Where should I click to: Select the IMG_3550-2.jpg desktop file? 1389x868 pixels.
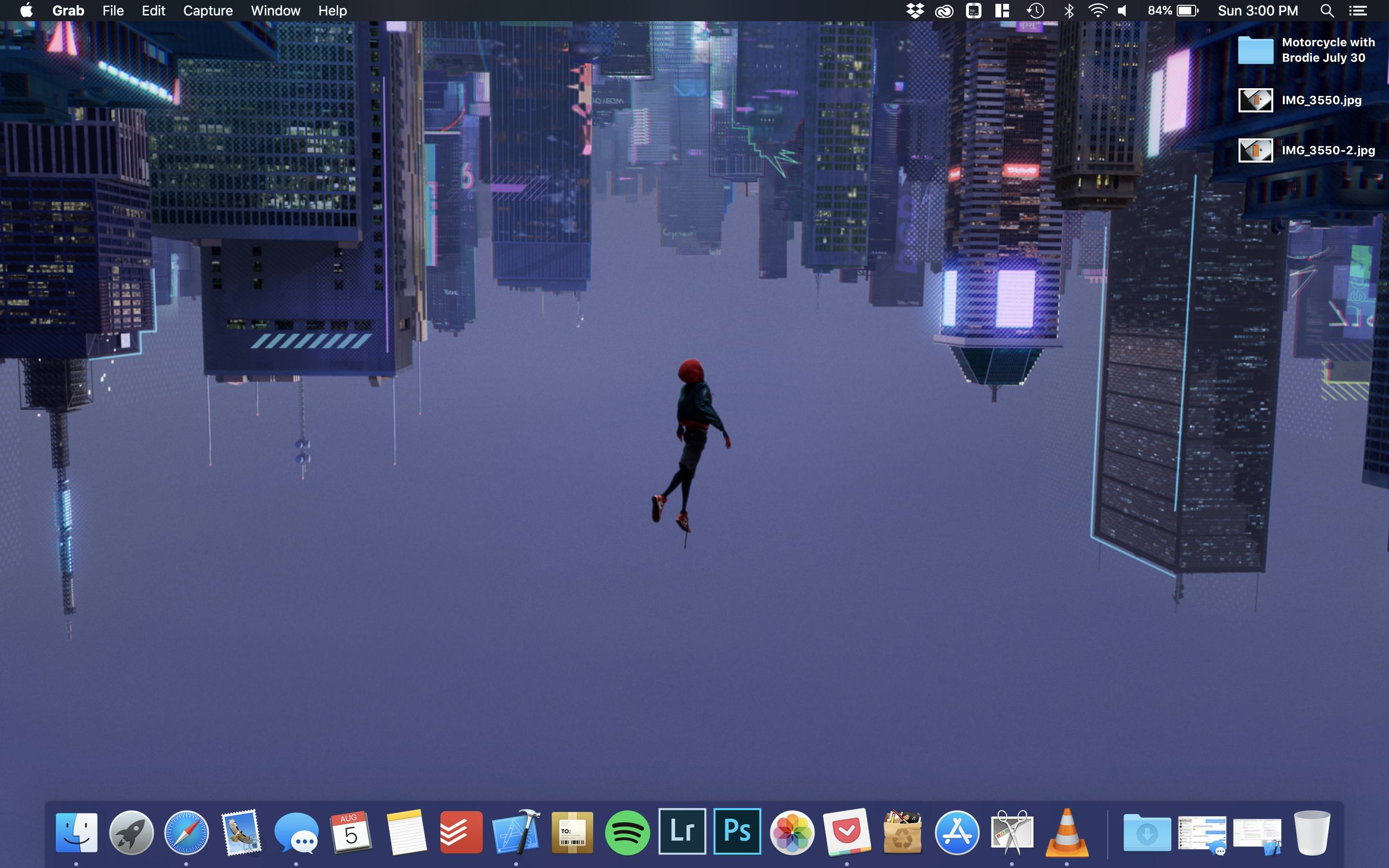click(x=1255, y=150)
